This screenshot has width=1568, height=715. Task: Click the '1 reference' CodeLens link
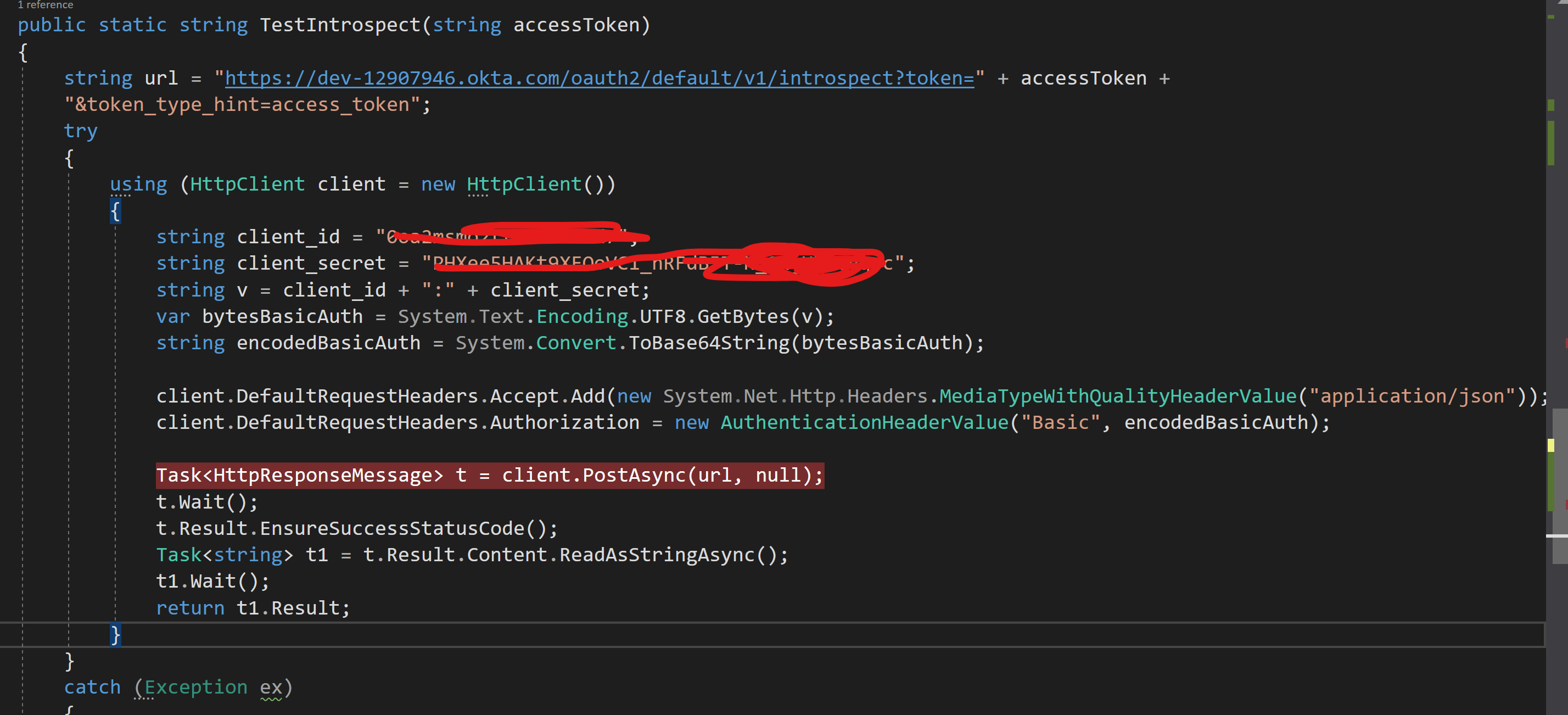click(x=46, y=5)
